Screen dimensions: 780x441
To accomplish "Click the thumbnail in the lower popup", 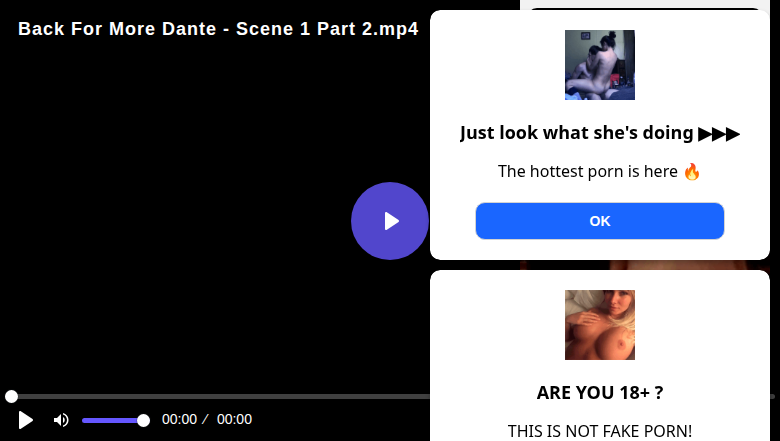I will [x=600, y=325].
